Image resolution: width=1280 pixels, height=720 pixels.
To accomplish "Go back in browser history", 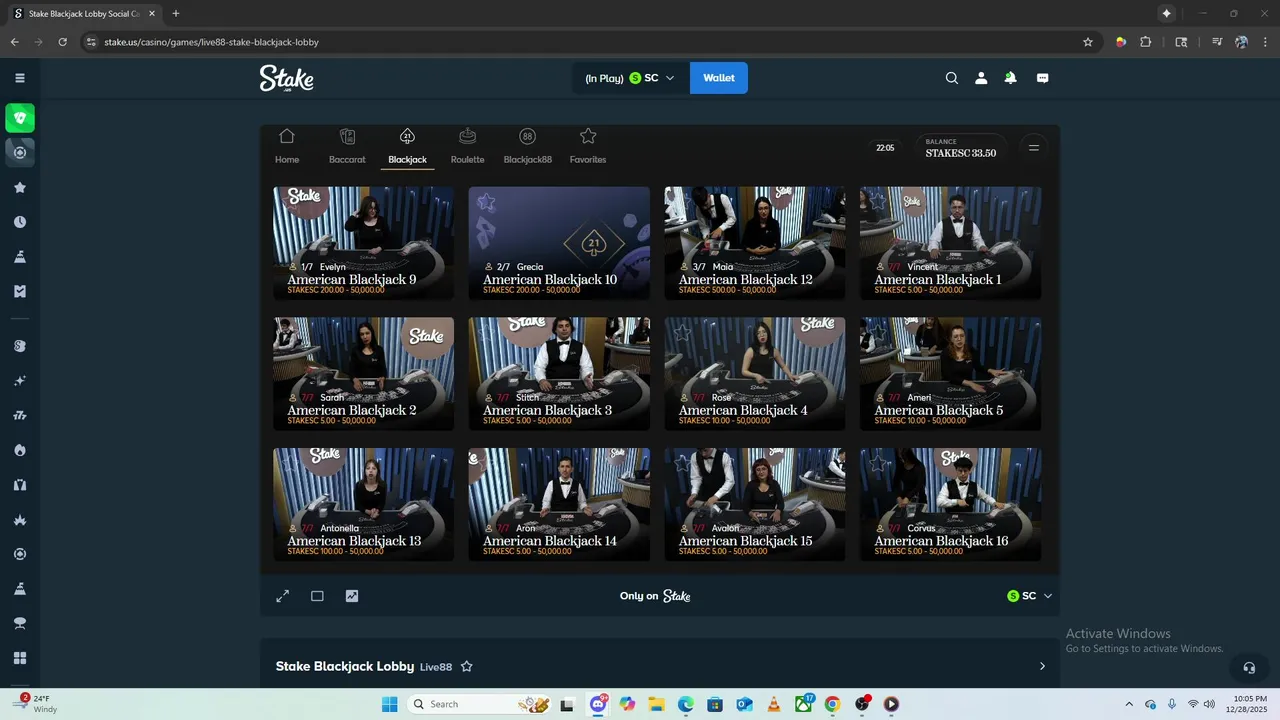I will pyautogui.click(x=14, y=42).
